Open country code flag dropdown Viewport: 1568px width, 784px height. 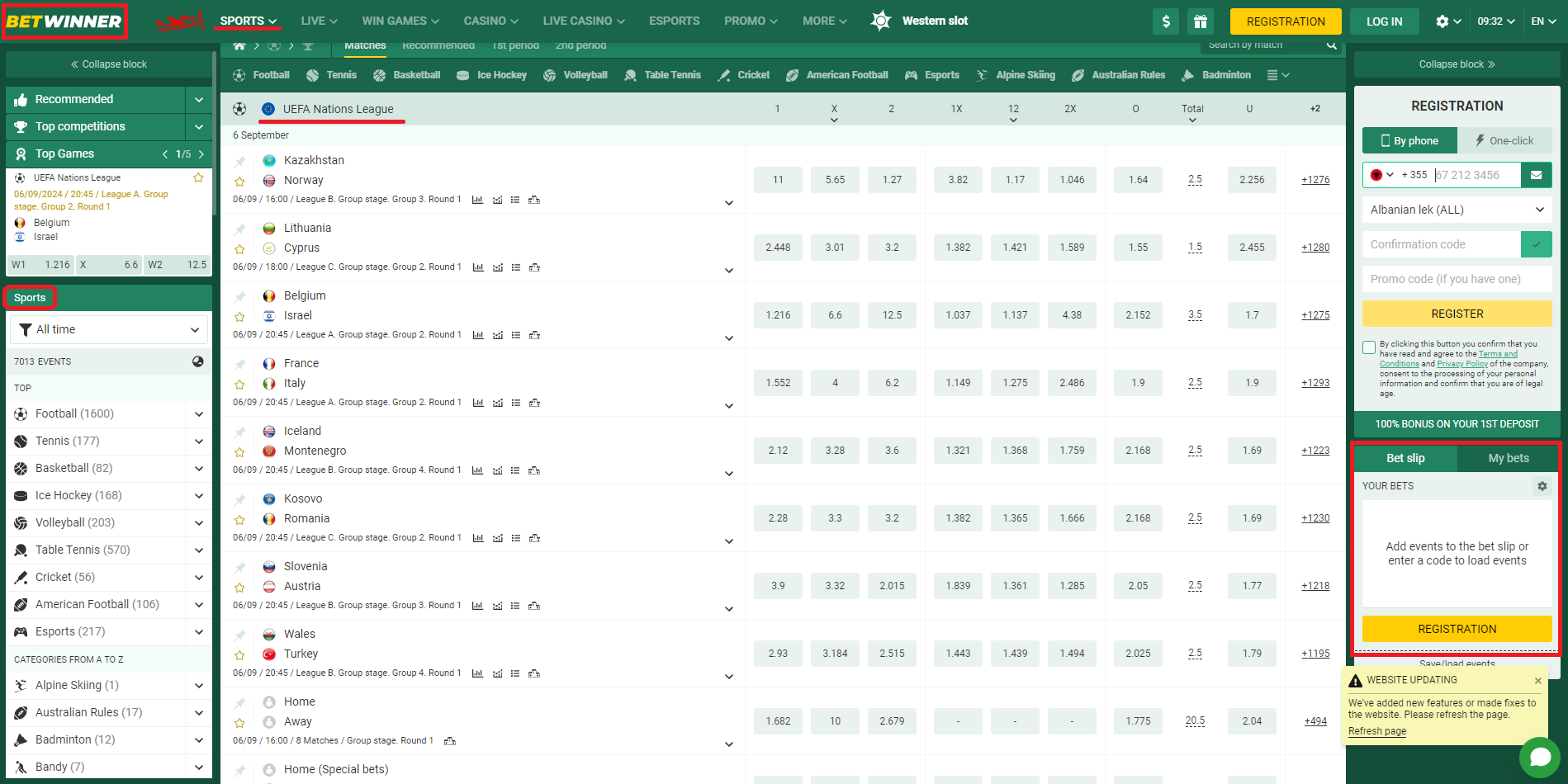[x=1381, y=175]
